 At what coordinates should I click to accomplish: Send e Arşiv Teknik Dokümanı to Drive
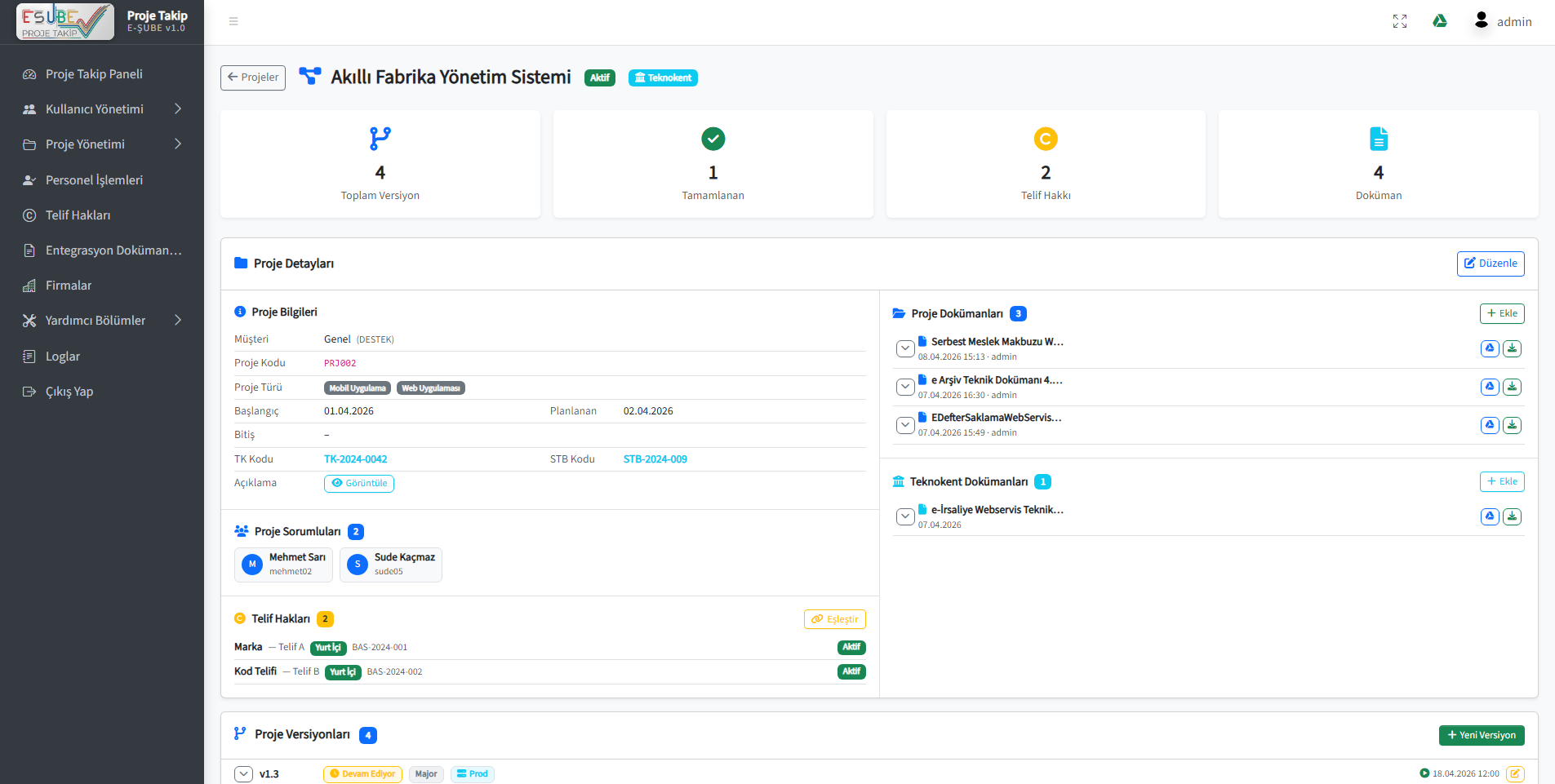1490,387
